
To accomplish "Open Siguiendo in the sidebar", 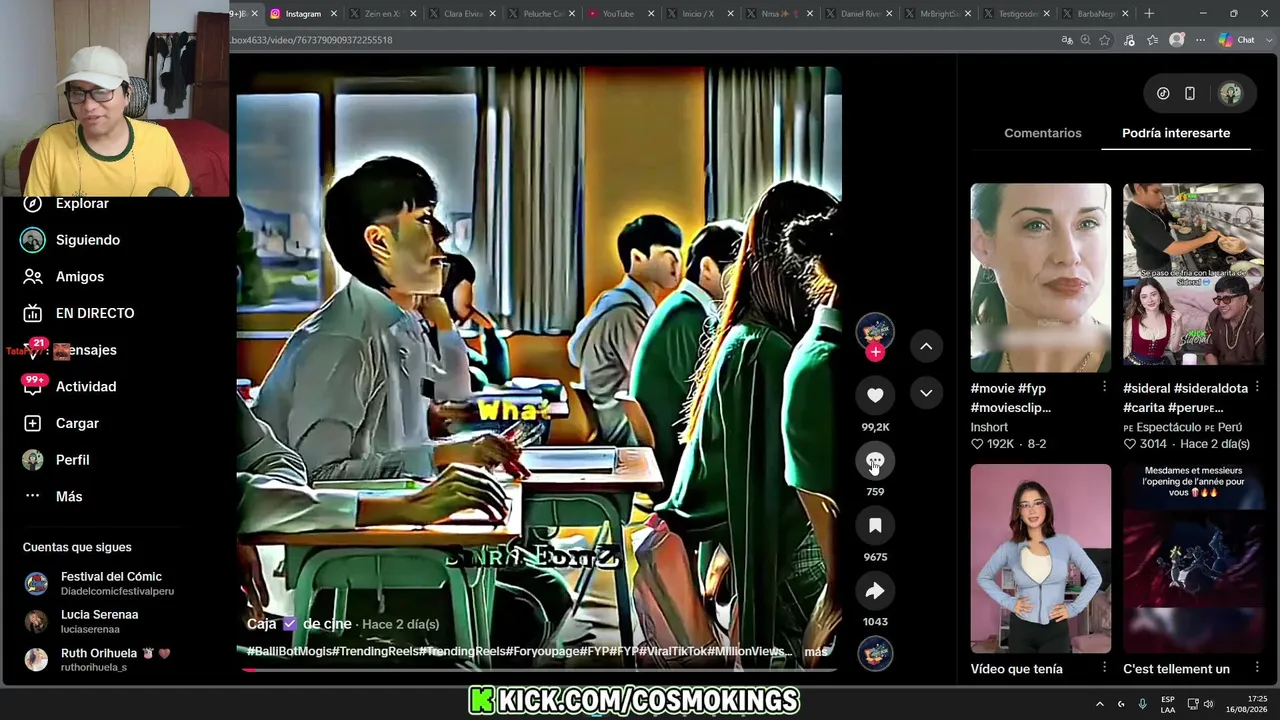I will tap(72, 240).
